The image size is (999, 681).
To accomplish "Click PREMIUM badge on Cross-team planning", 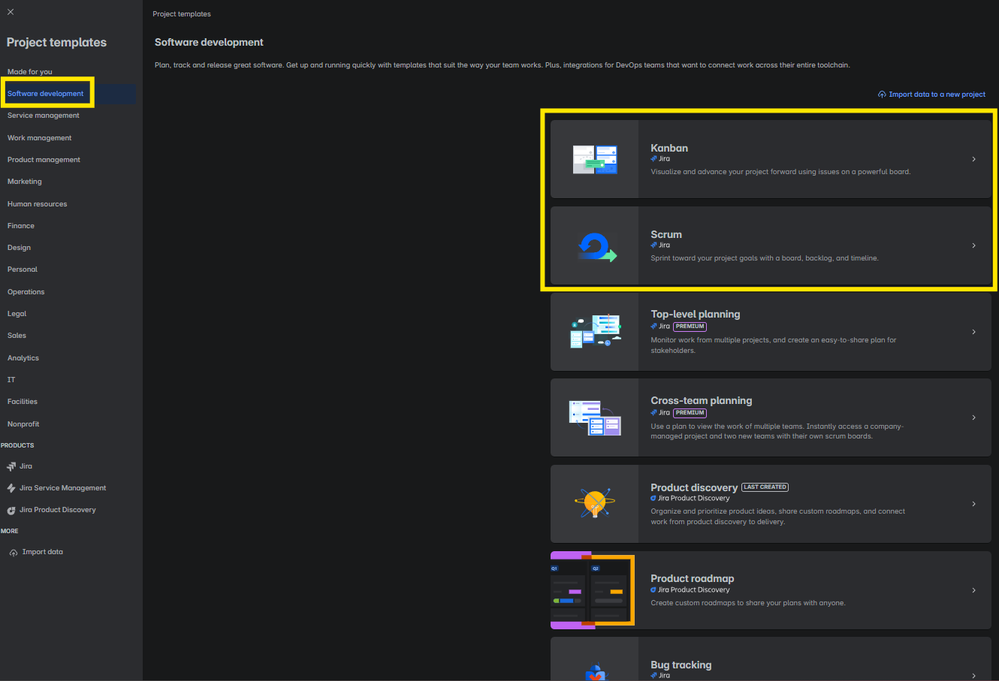I will pos(690,413).
